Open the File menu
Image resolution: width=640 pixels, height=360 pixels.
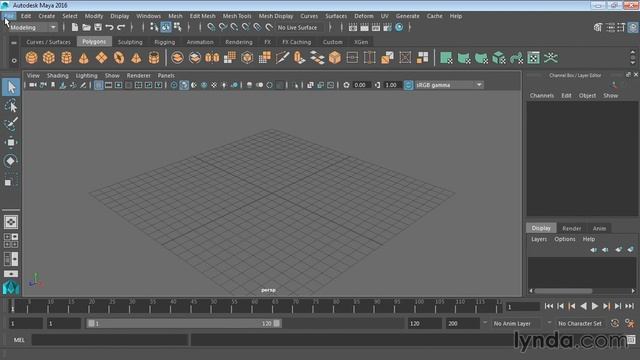pos(9,16)
